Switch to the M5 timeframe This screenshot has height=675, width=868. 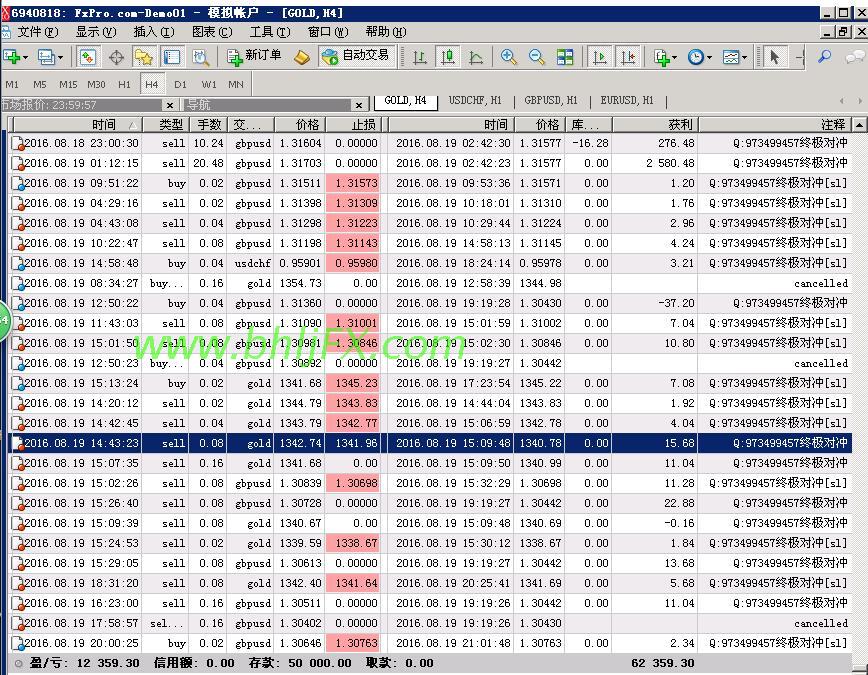point(39,85)
